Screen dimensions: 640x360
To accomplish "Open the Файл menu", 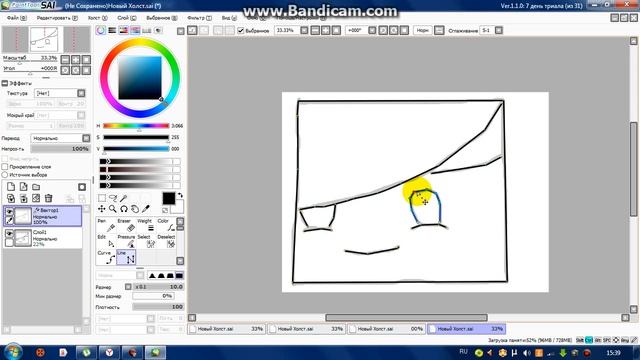I will [16, 18].
